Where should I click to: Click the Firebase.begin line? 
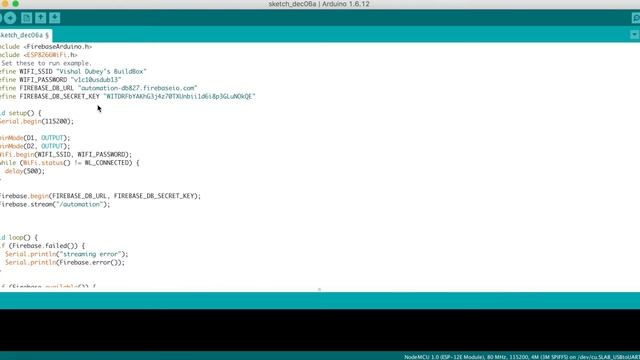coord(101,196)
